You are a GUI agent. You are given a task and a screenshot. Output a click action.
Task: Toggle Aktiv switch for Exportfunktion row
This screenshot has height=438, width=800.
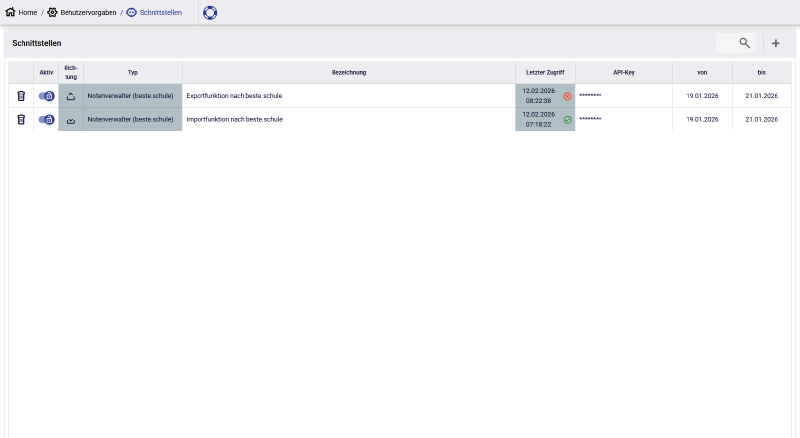(46, 96)
